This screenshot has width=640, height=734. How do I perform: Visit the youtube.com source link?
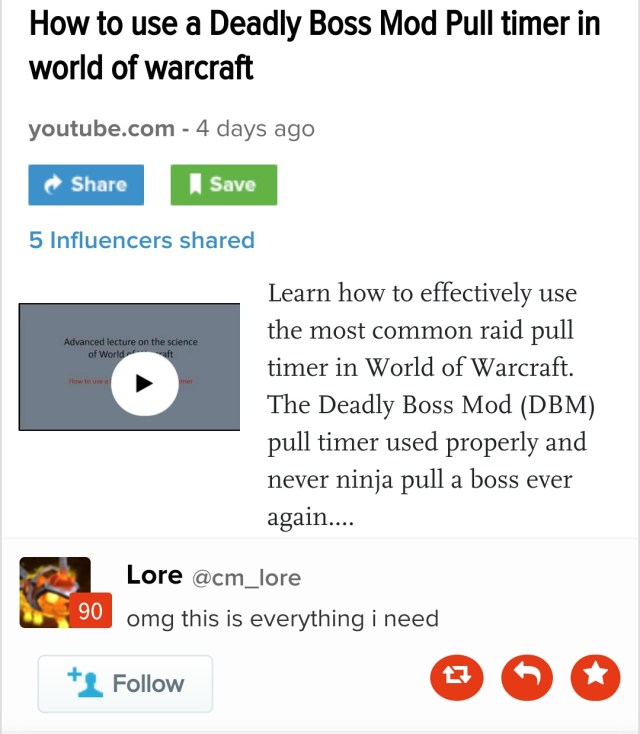(x=102, y=128)
